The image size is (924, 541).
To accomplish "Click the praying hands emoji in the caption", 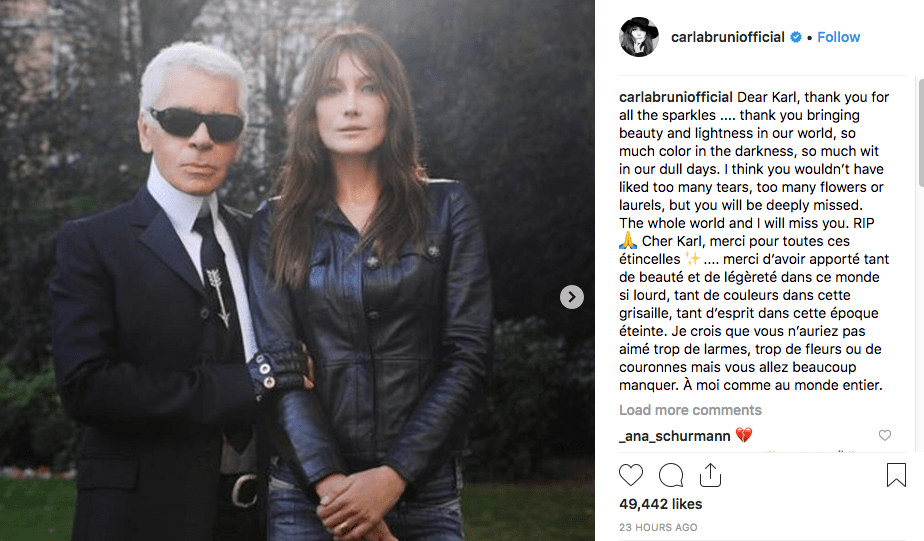I will 628,240.
